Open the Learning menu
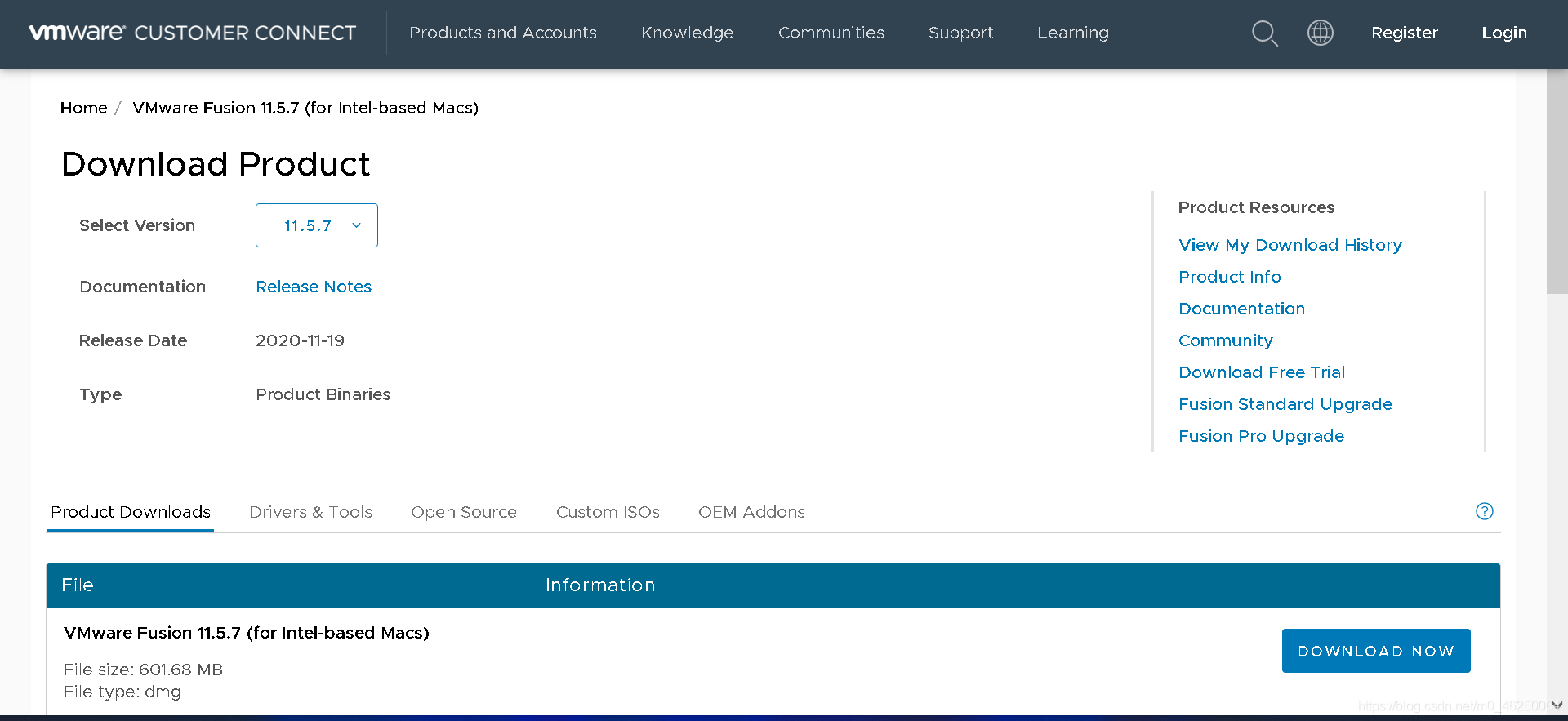The image size is (1568, 721). point(1073,33)
